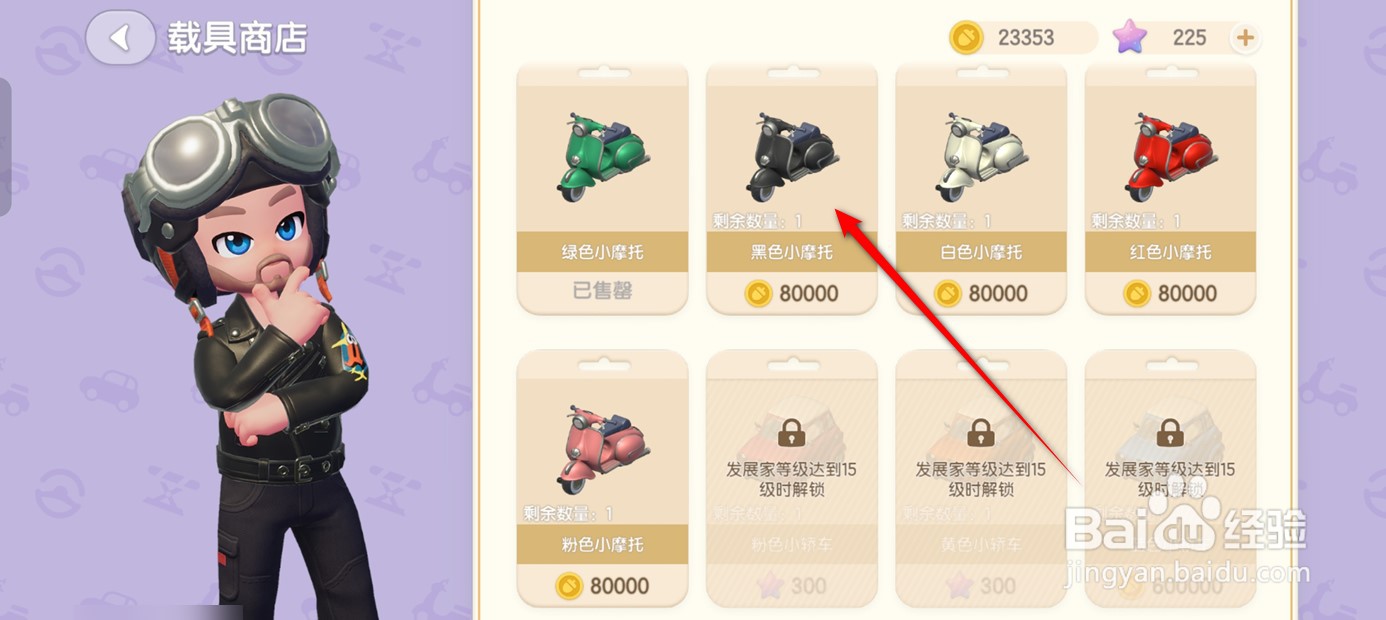This screenshot has width=1386, height=620.
Task: Buy 白色小摩托 for 80000 coins
Action: pyautogui.click(x=981, y=293)
